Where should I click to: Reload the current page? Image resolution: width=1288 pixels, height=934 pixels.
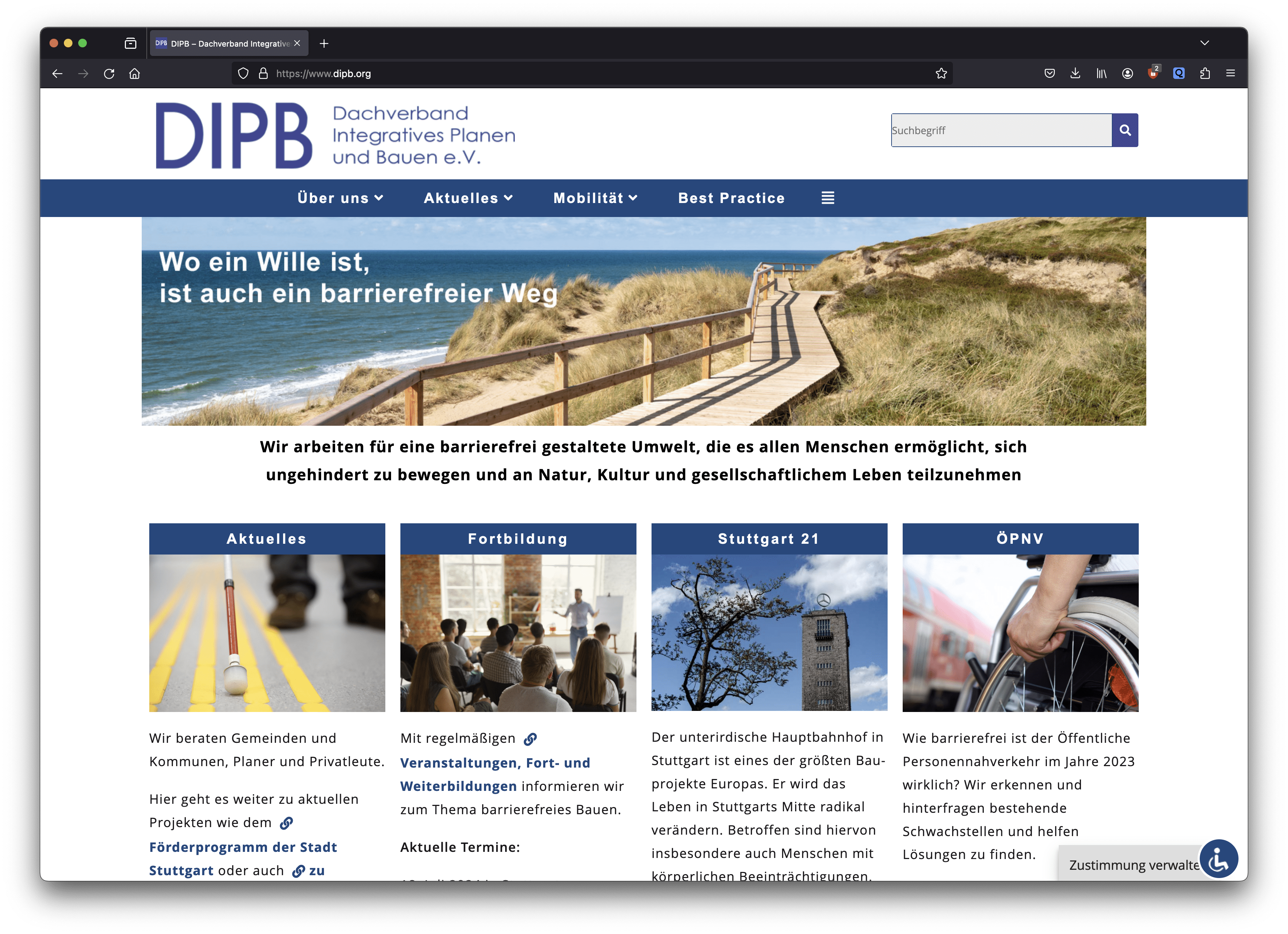[109, 73]
